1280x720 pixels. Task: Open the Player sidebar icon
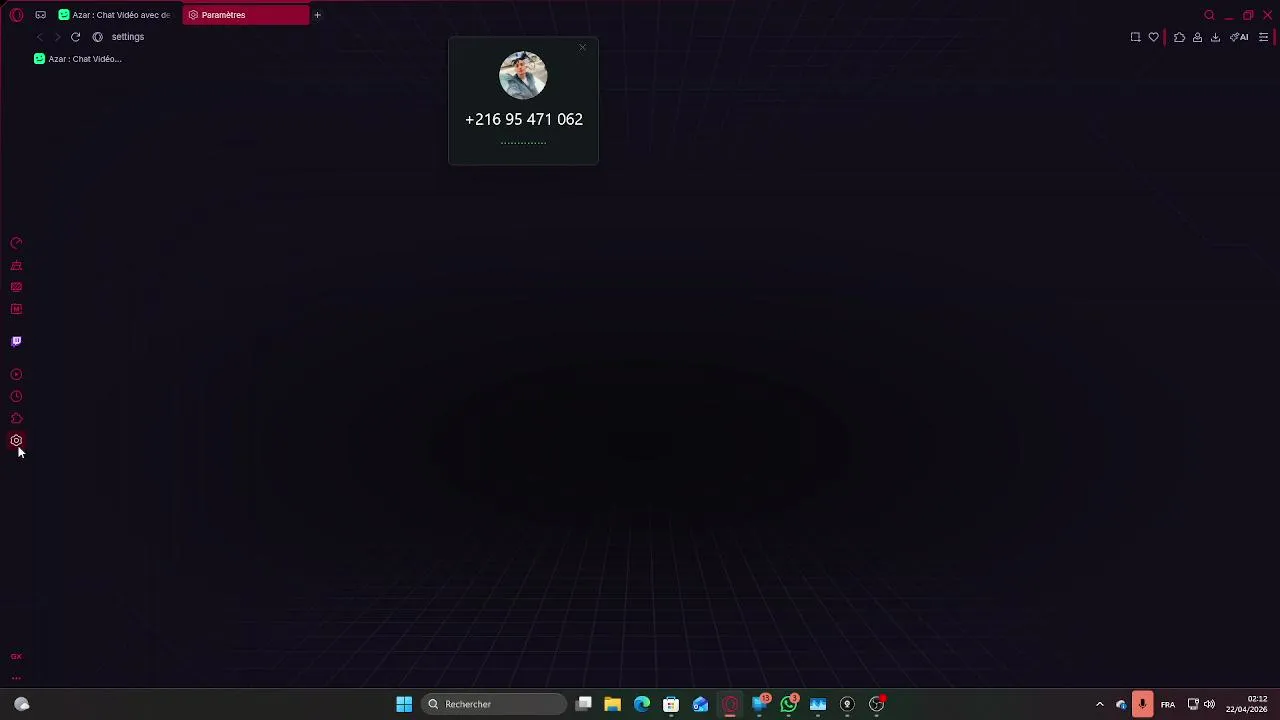[x=16, y=375]
